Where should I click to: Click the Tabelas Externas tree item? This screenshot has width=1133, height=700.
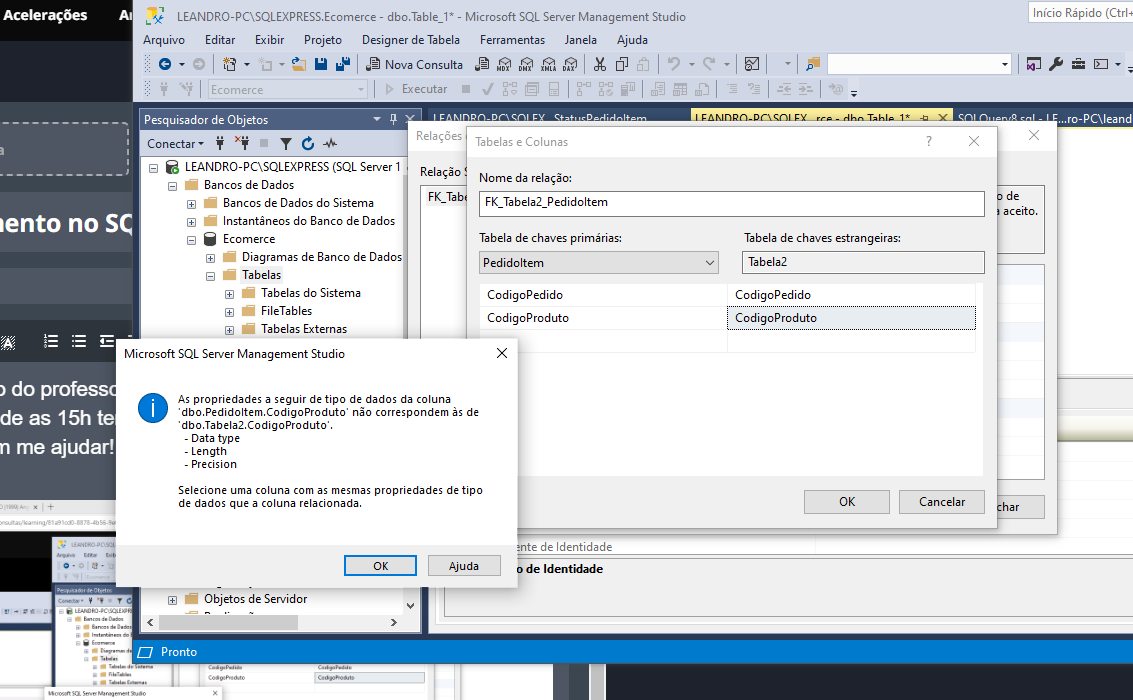pyautogui.click(x=303, y=329)
